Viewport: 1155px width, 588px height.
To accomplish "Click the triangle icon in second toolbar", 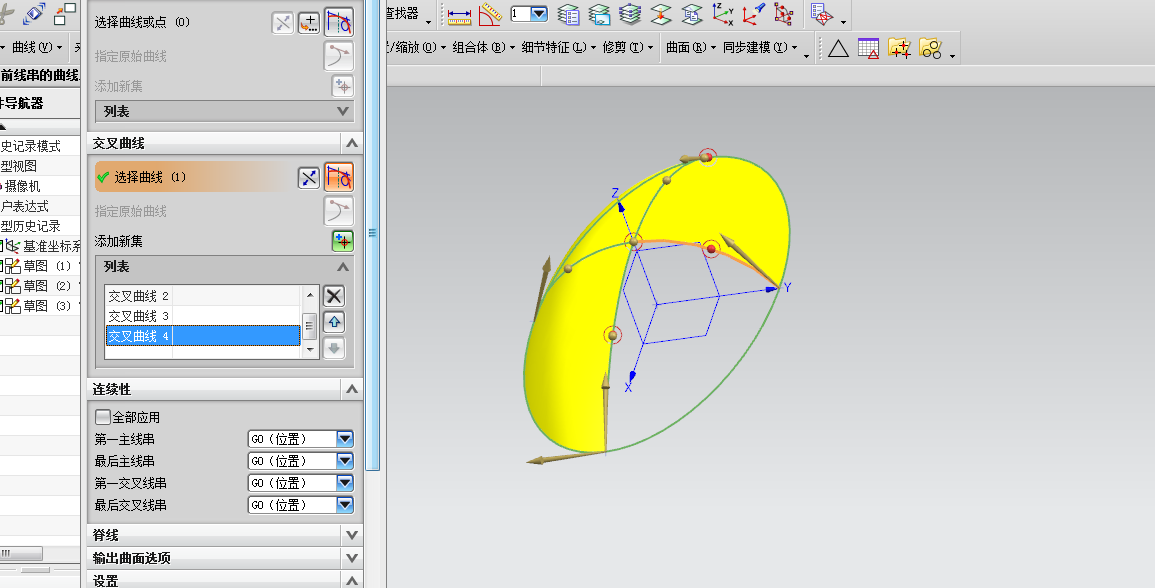I will [838, 48].
